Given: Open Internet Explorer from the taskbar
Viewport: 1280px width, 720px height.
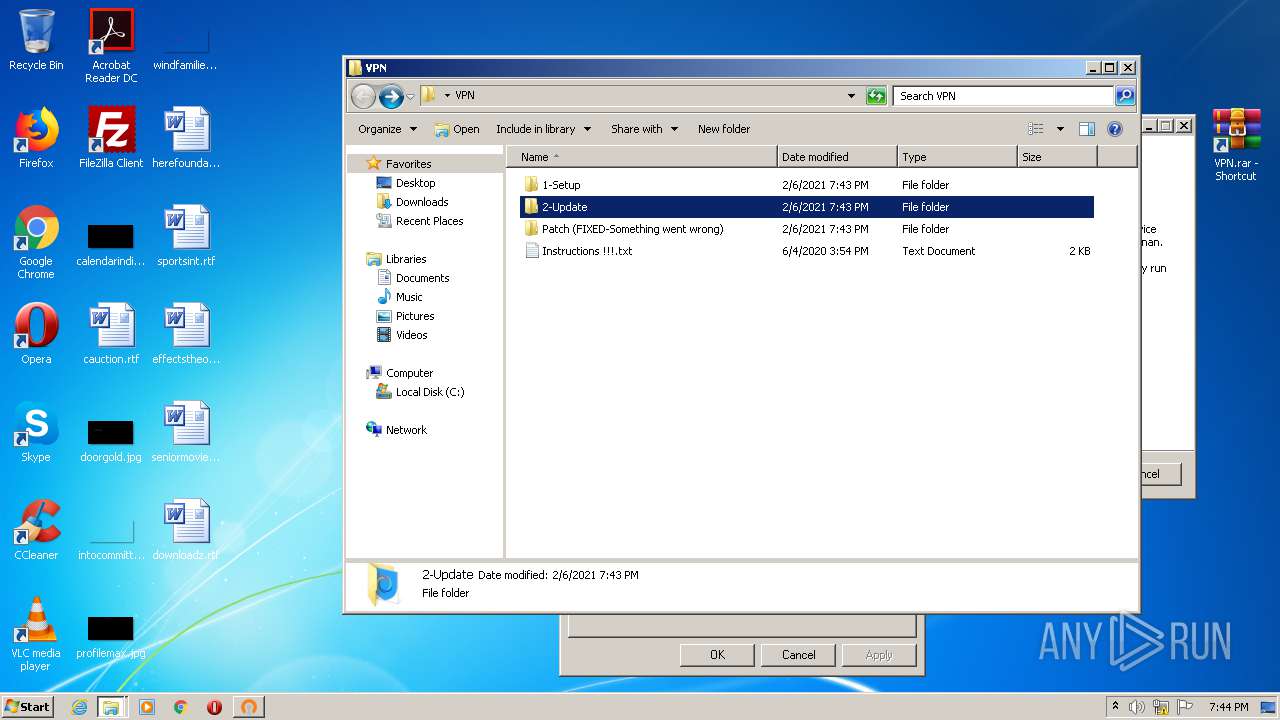Looking at the screenshot, I should tap(79, 707).
